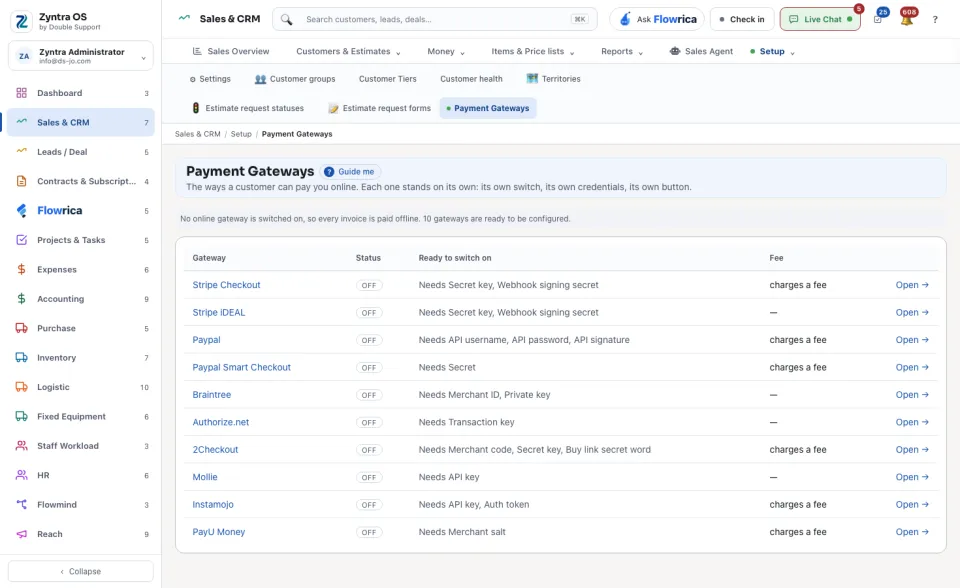Click the Fee column header
The width and height of the screenshot is (960, 588).
776,258
